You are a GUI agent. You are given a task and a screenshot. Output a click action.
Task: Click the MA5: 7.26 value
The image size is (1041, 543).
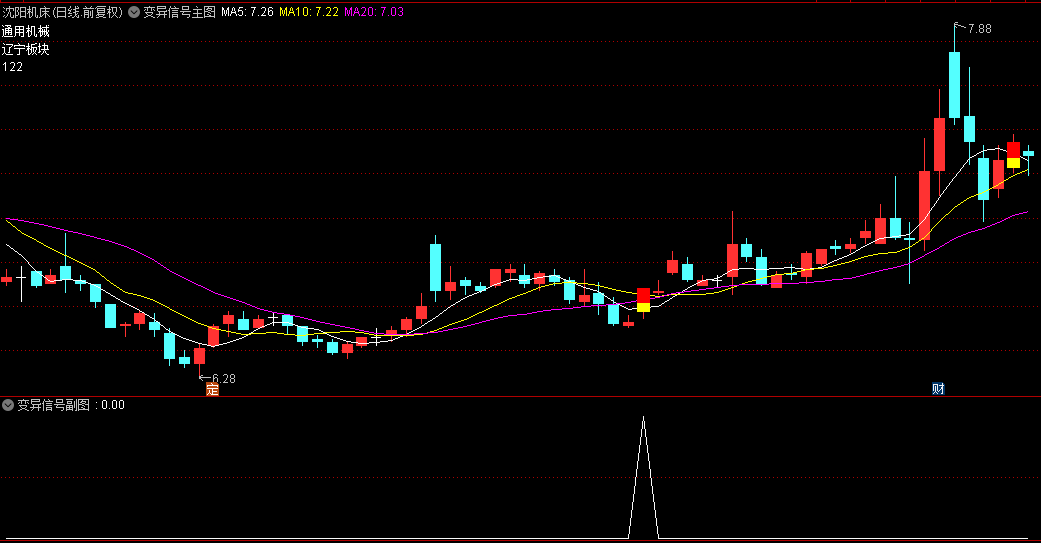[247, 12]
